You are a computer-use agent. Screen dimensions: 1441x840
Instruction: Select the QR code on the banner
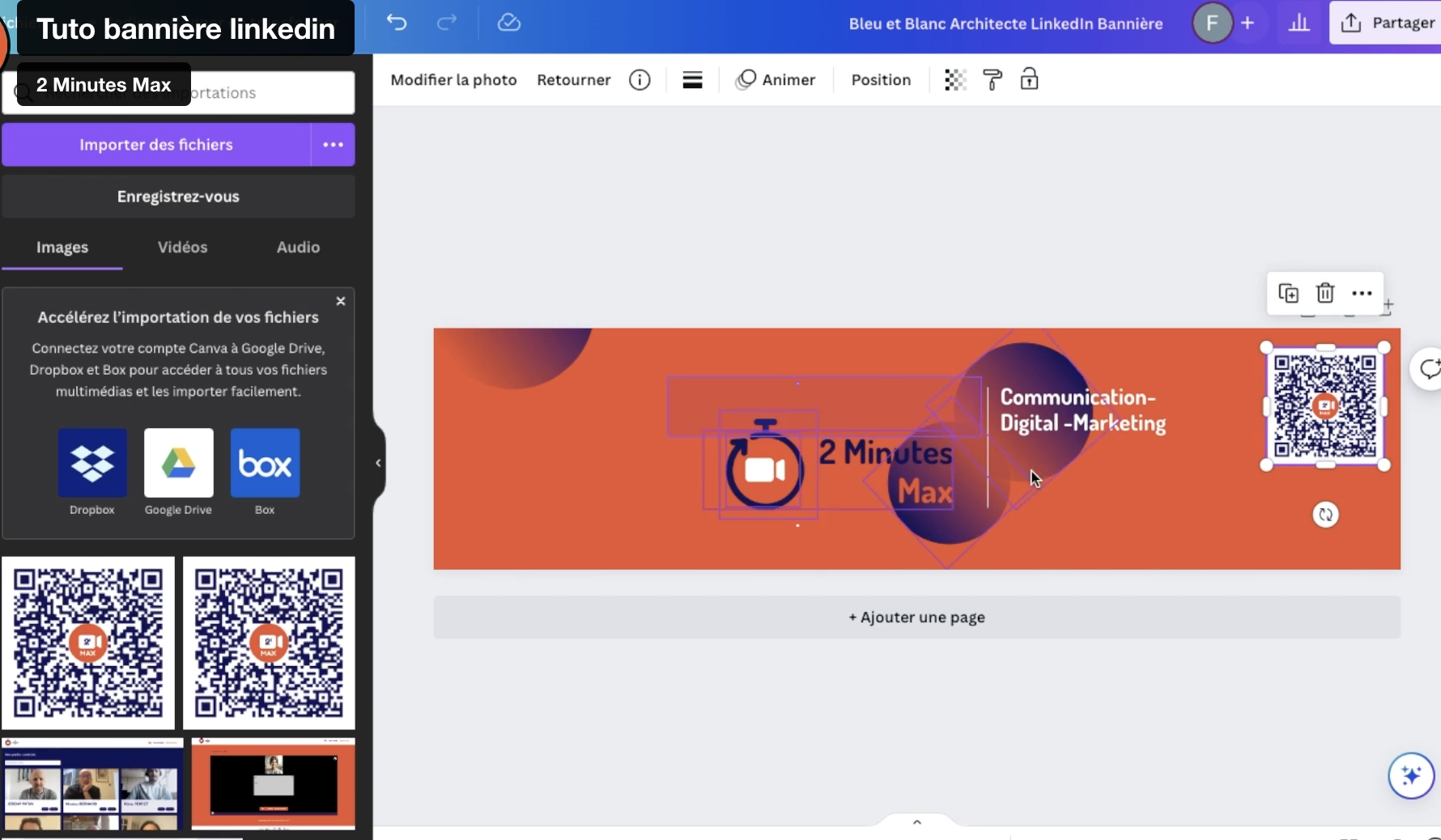coord(1325,406)
